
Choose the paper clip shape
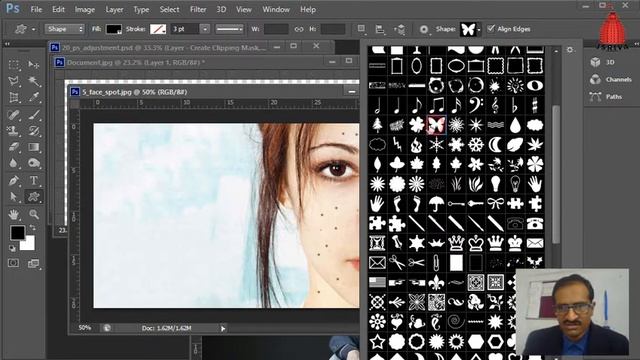click(x=436, y=262)
